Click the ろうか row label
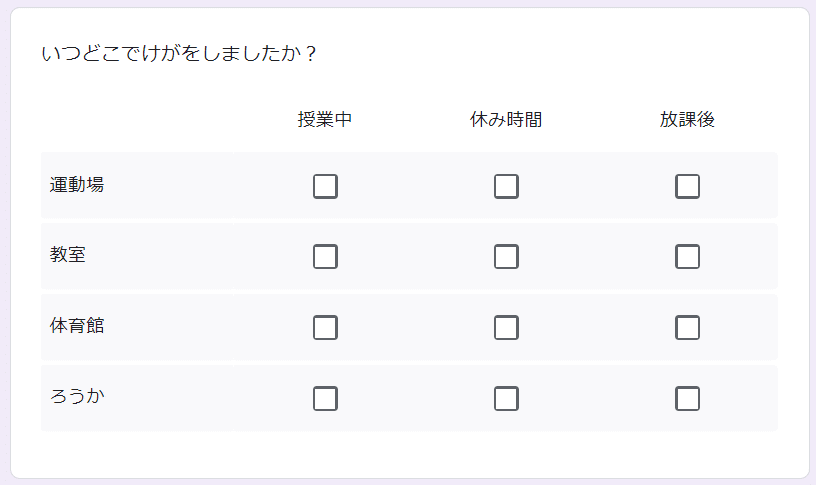Image resolution: width=816 pixels, height=485 pixels. click(x=77, y=396)
